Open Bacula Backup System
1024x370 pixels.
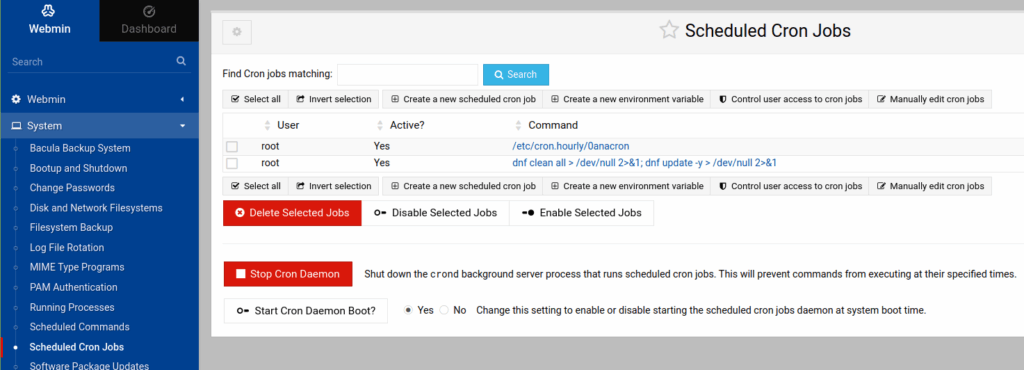pos(80,148)
